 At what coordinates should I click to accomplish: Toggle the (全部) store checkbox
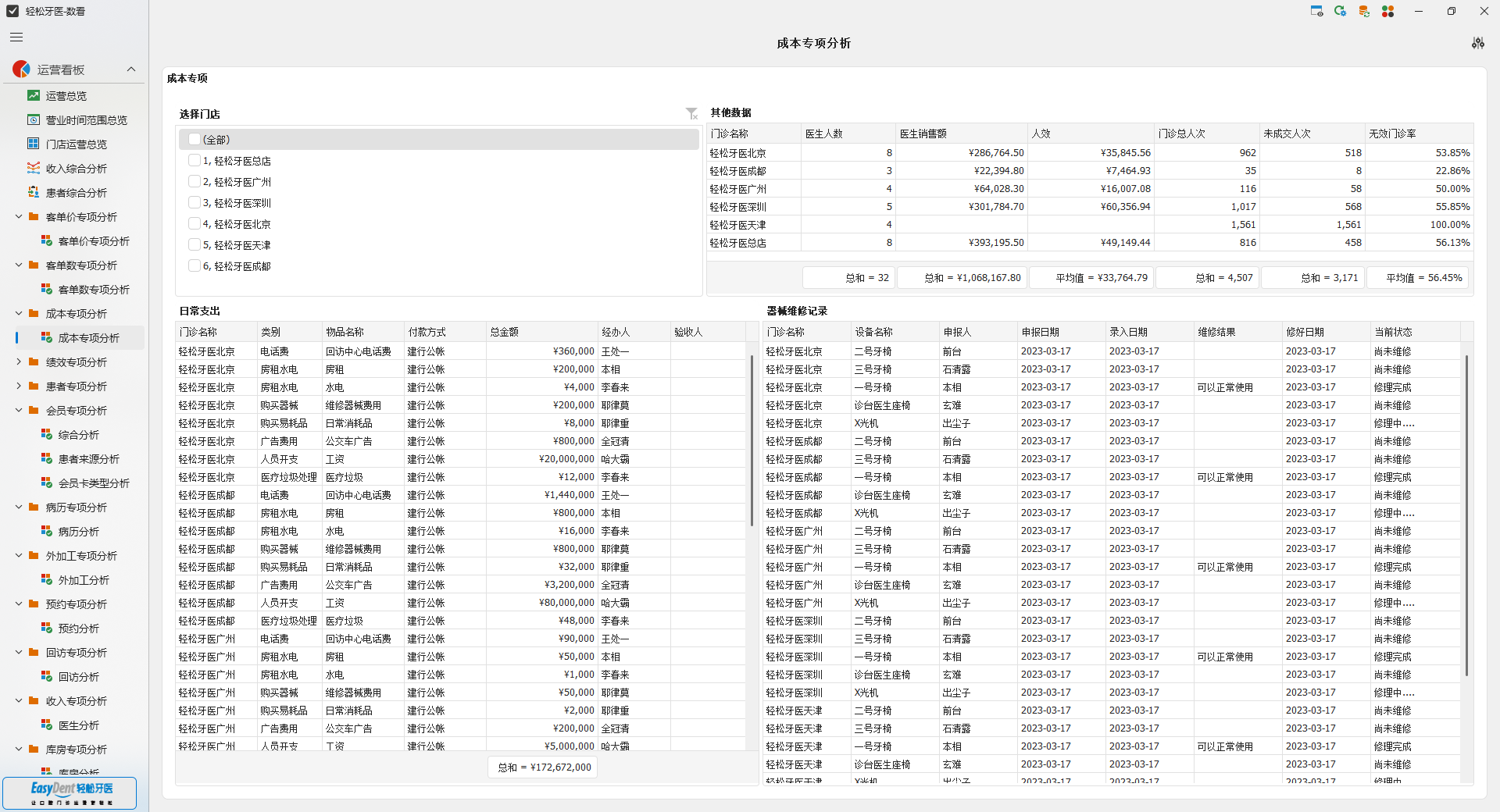(195, 139)
